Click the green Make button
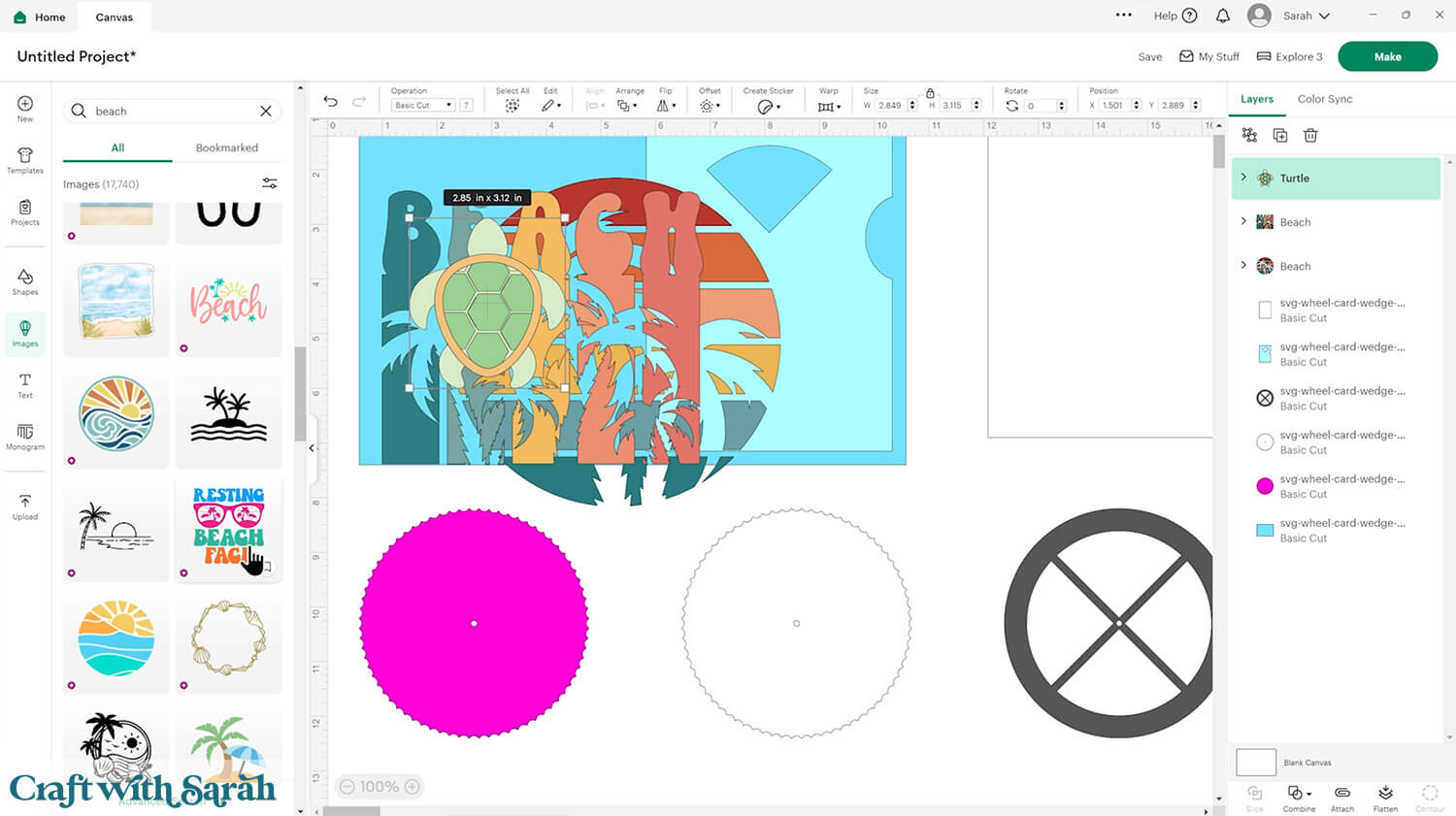This screenshot has width=1456, height=816. [1387, 56]
